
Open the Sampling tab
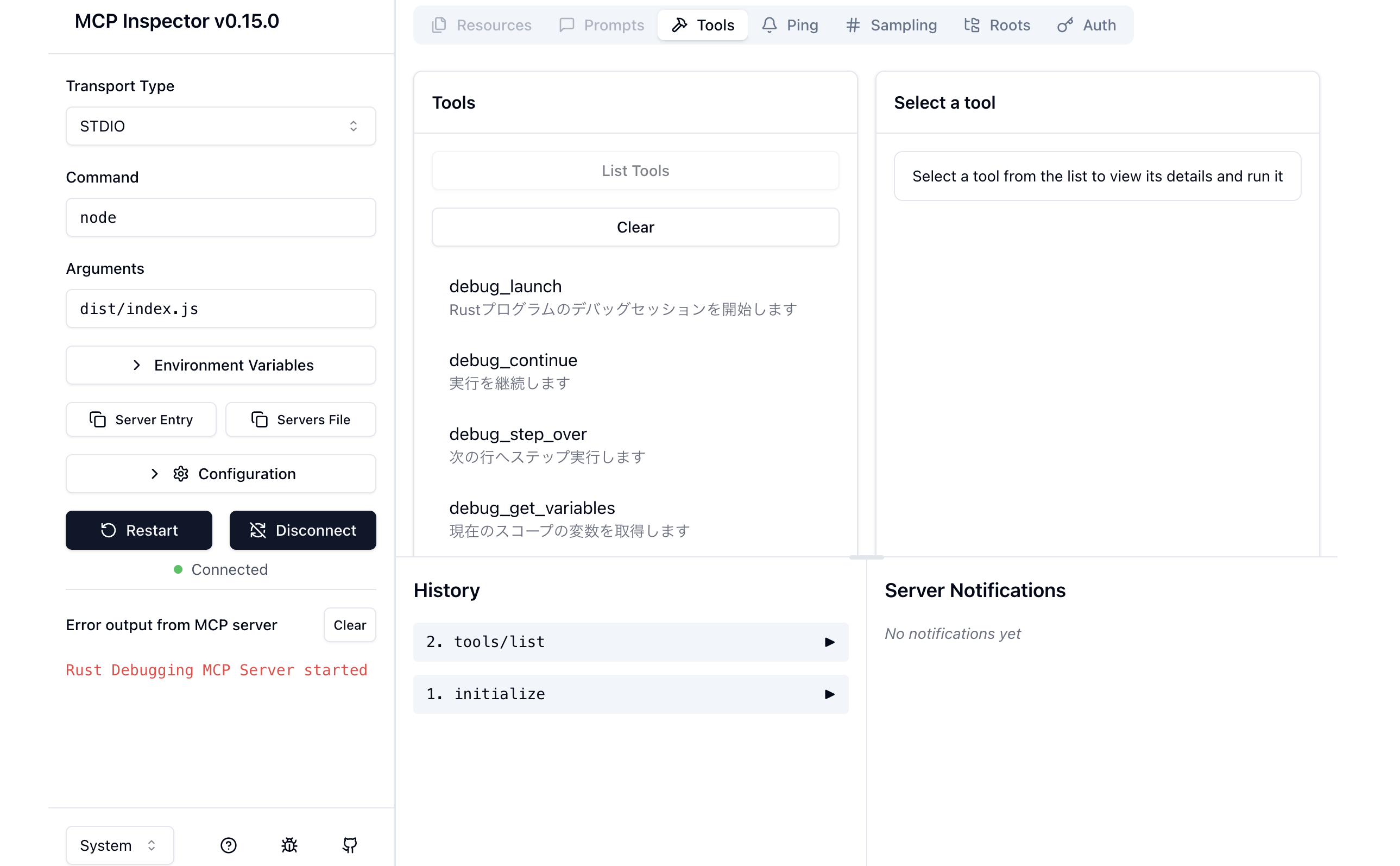891,25
